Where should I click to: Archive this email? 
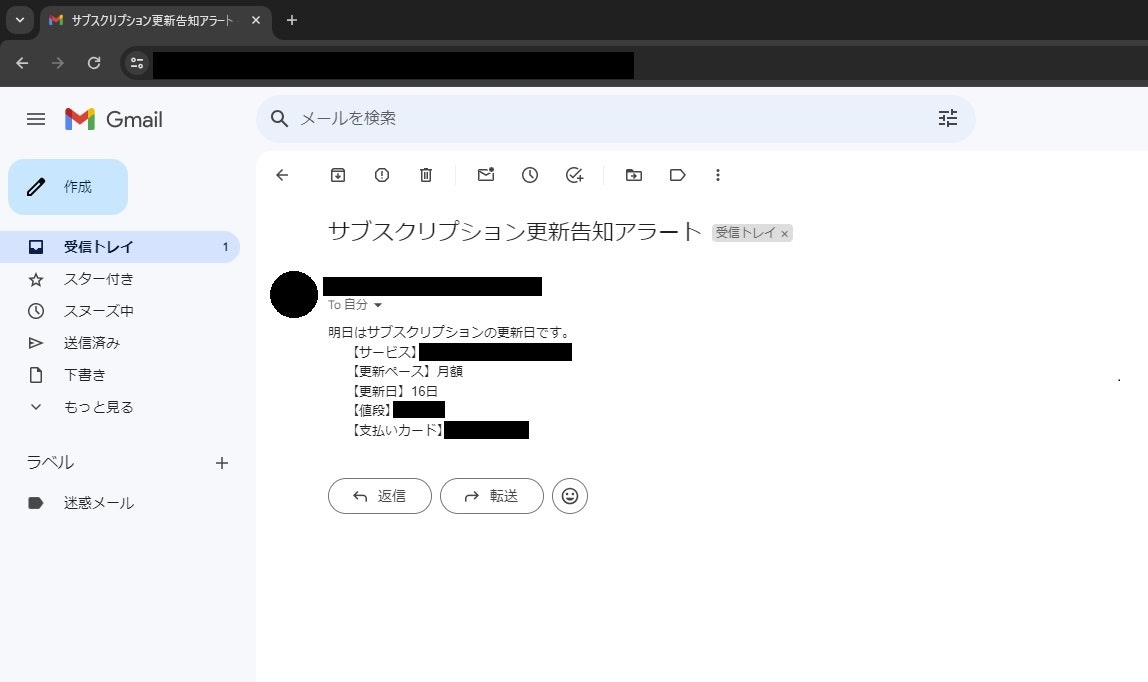pyautogui.click(x=337, y=175)
